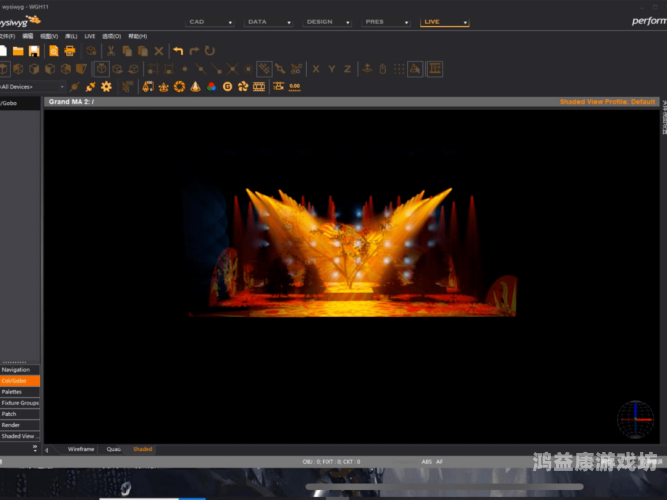667x500 pixels.
Task: Click the Save file icon
Action: pyautogui.click(x=34, y=51)
